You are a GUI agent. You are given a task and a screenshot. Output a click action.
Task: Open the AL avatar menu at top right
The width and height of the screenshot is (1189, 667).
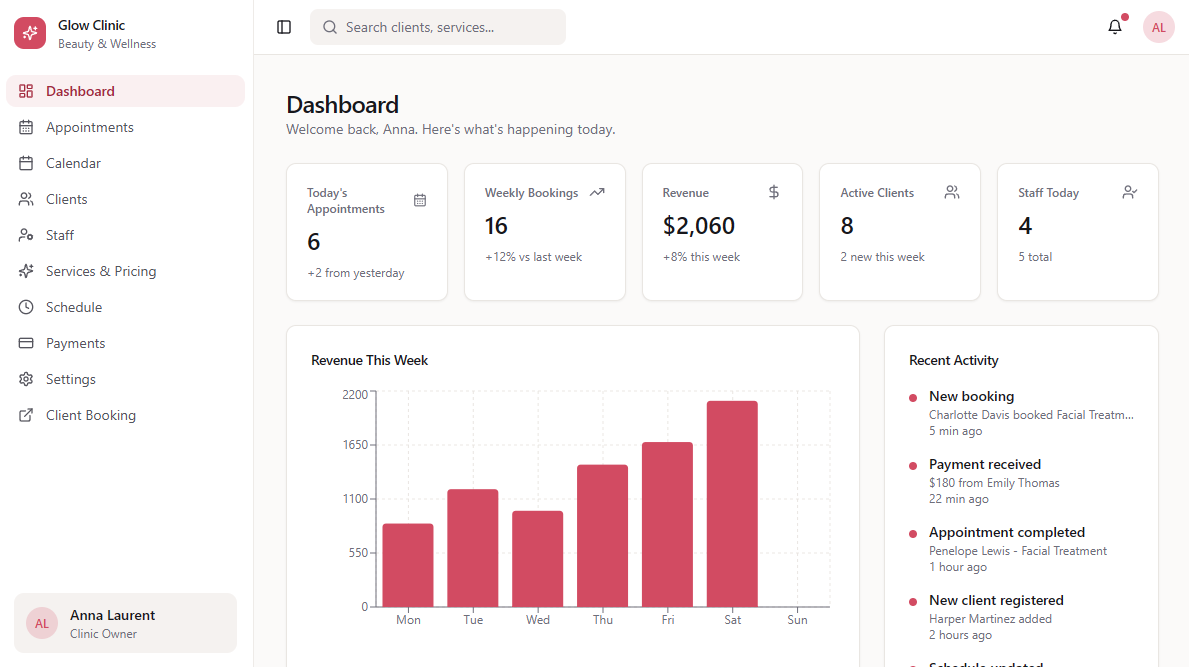click(1158, 27)
